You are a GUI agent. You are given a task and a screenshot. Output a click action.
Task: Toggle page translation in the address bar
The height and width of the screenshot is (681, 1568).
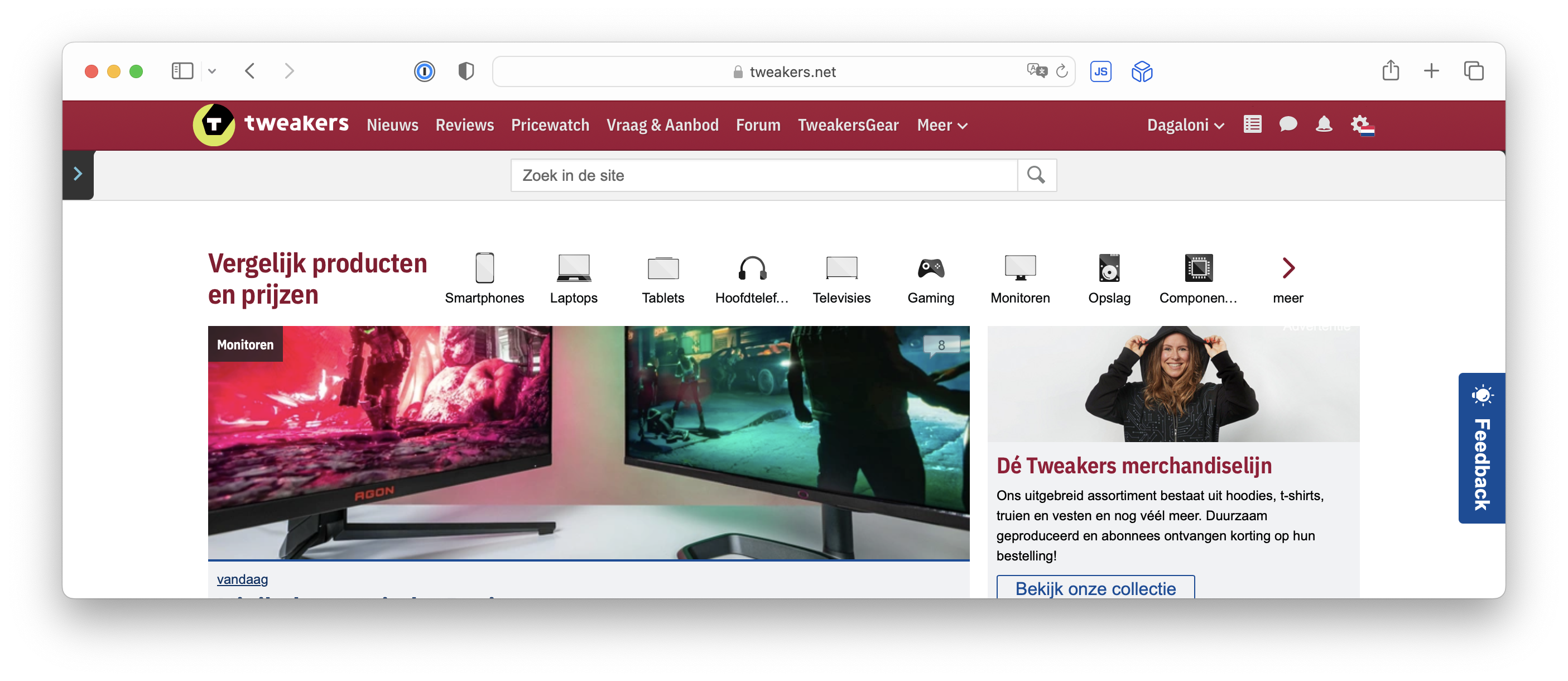coord(1036,71)
